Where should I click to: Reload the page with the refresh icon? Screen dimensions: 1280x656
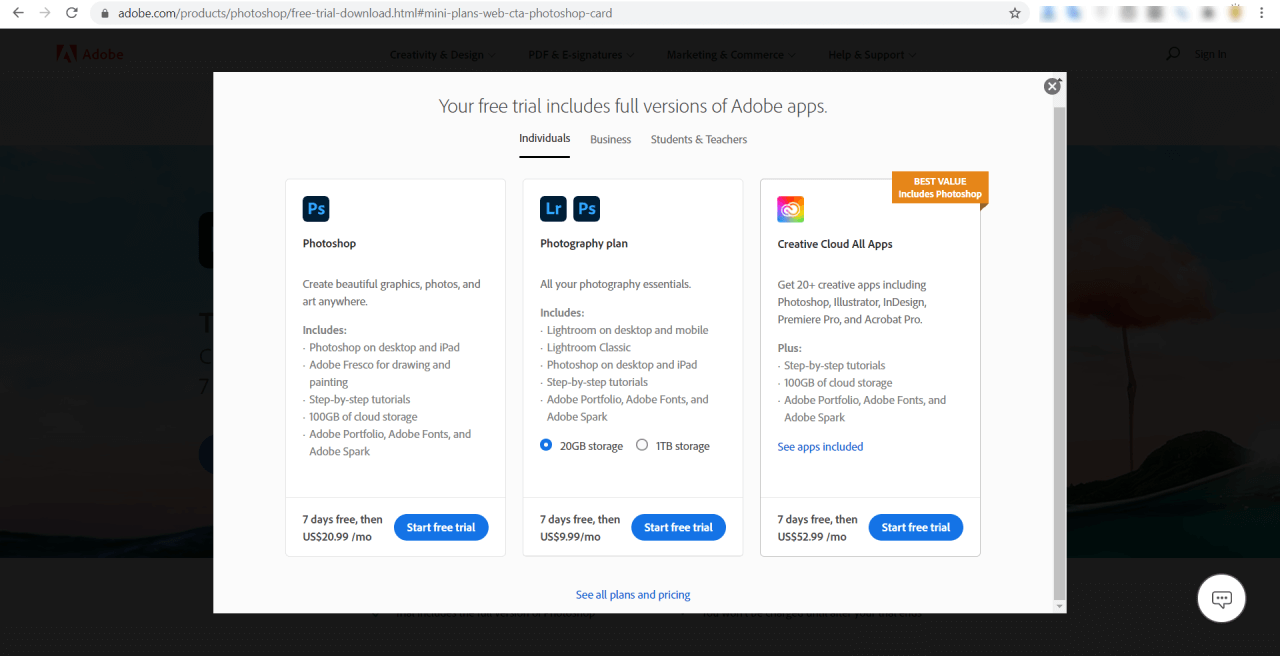(71, 13)
